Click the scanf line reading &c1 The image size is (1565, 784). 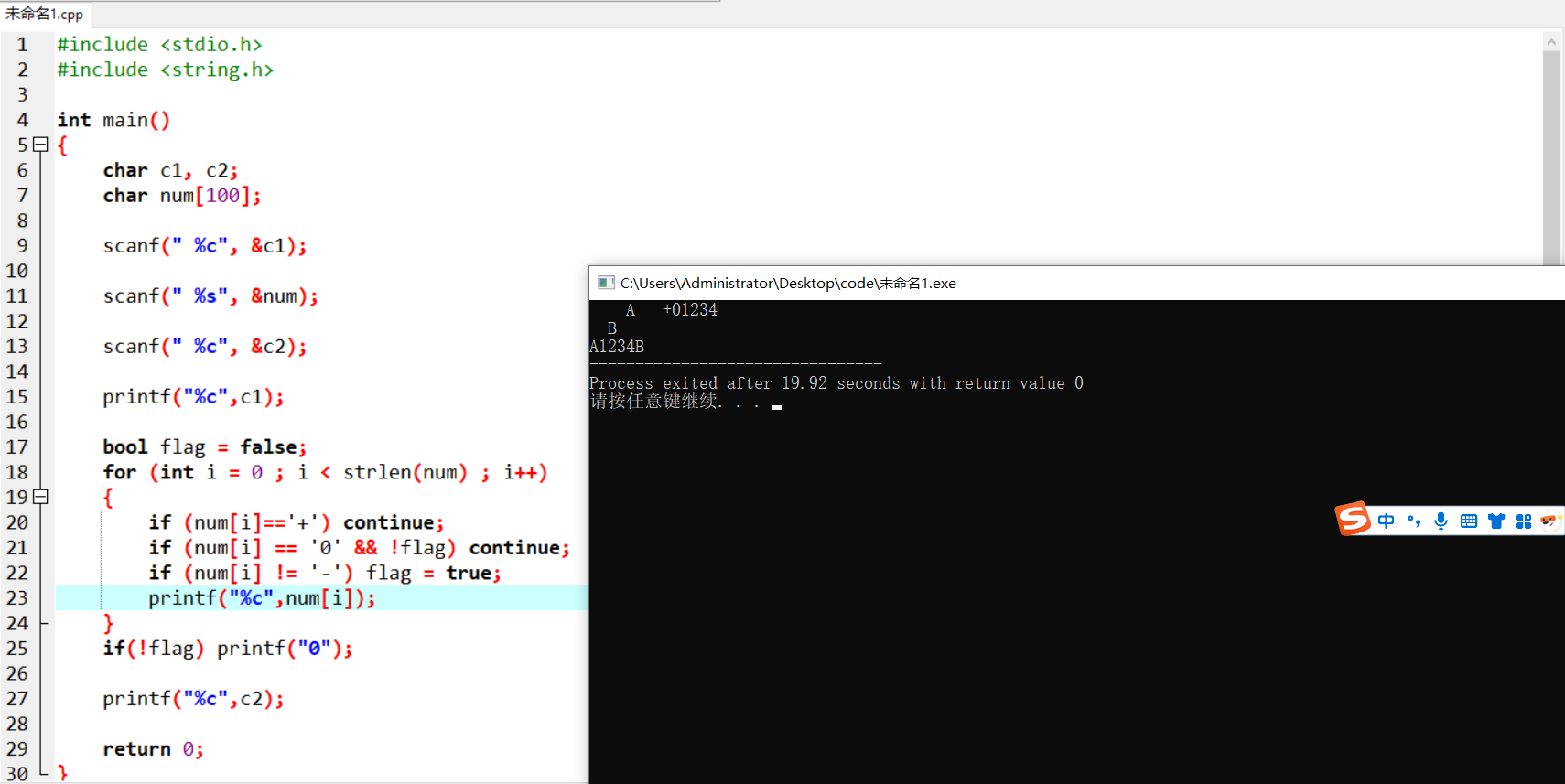pos(205,246)
